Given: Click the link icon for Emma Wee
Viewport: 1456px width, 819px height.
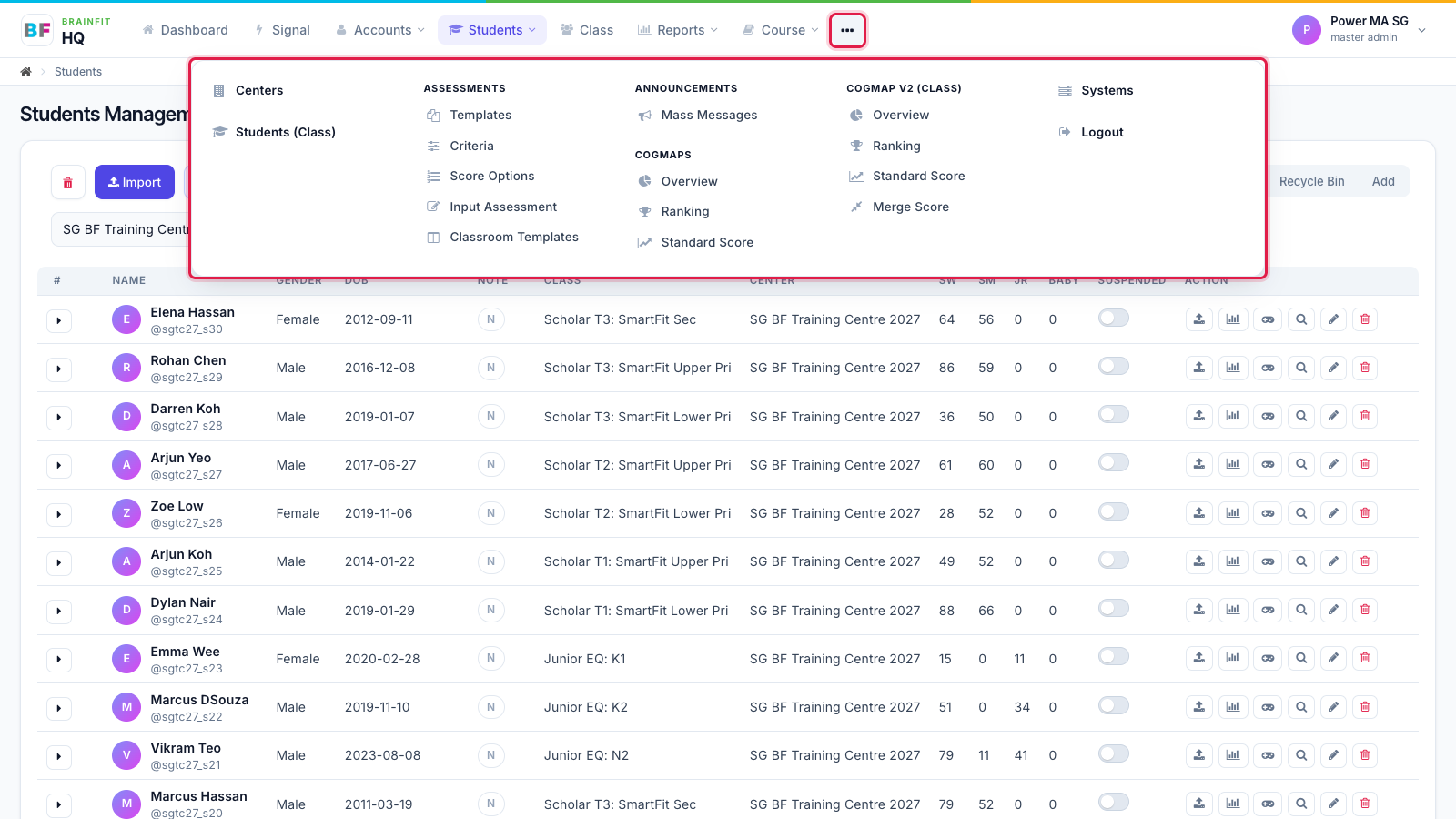Looking at the screenshot, I should coord(1268,658).
